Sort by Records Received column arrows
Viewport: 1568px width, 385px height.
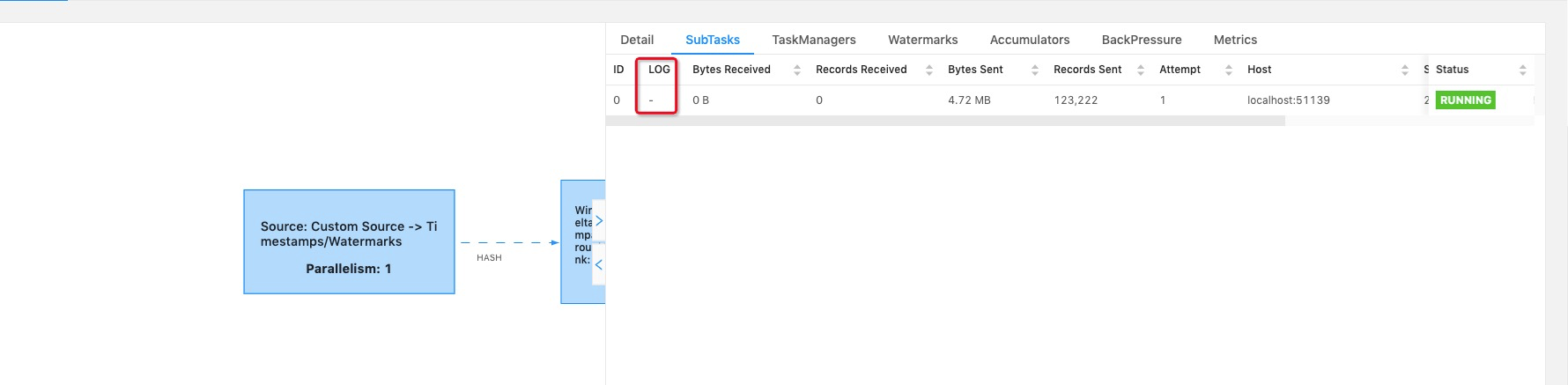coord(929,70)
